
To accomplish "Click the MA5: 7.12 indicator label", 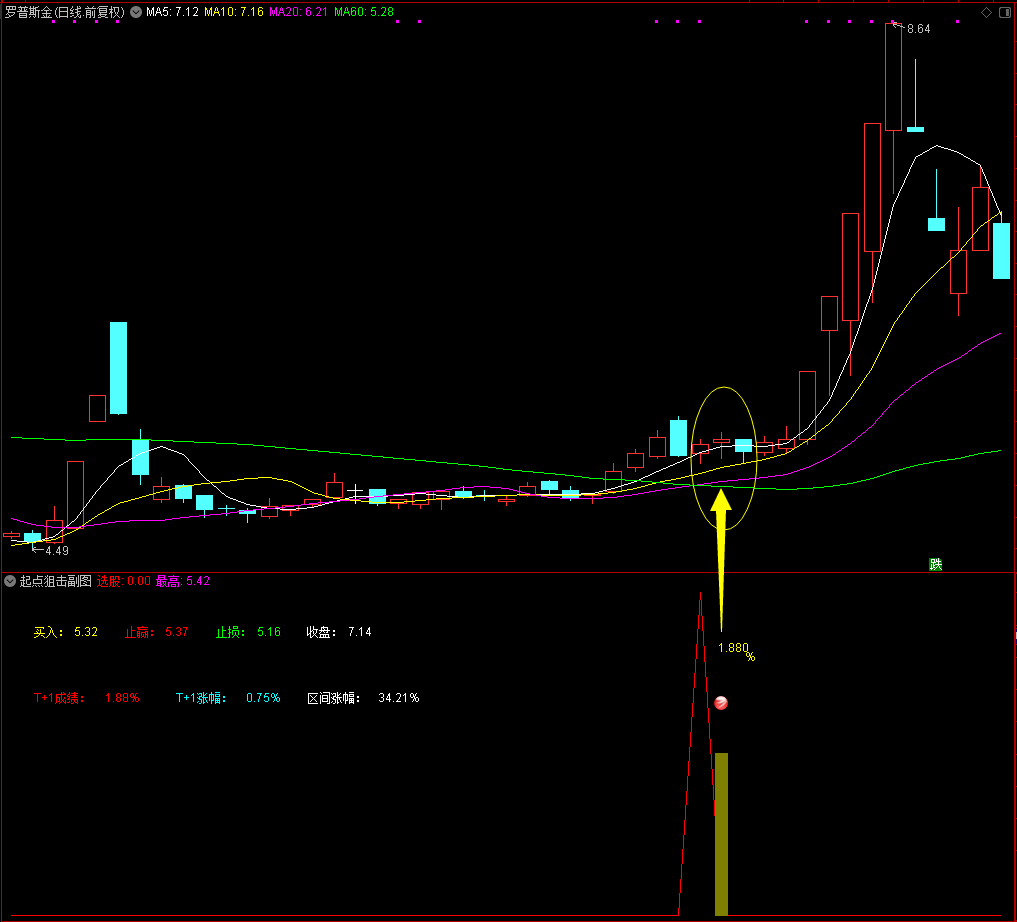I will [172, 12].
